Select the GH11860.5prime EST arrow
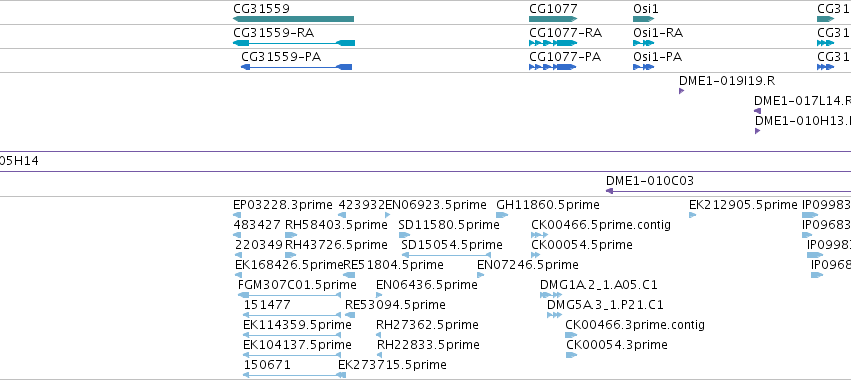Screen dimensions: 851x380 [x=502, y=215]
